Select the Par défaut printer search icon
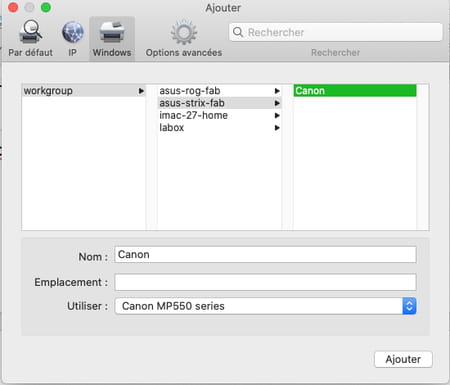Viewport: 450px width, 385px height. pos(30,32)
